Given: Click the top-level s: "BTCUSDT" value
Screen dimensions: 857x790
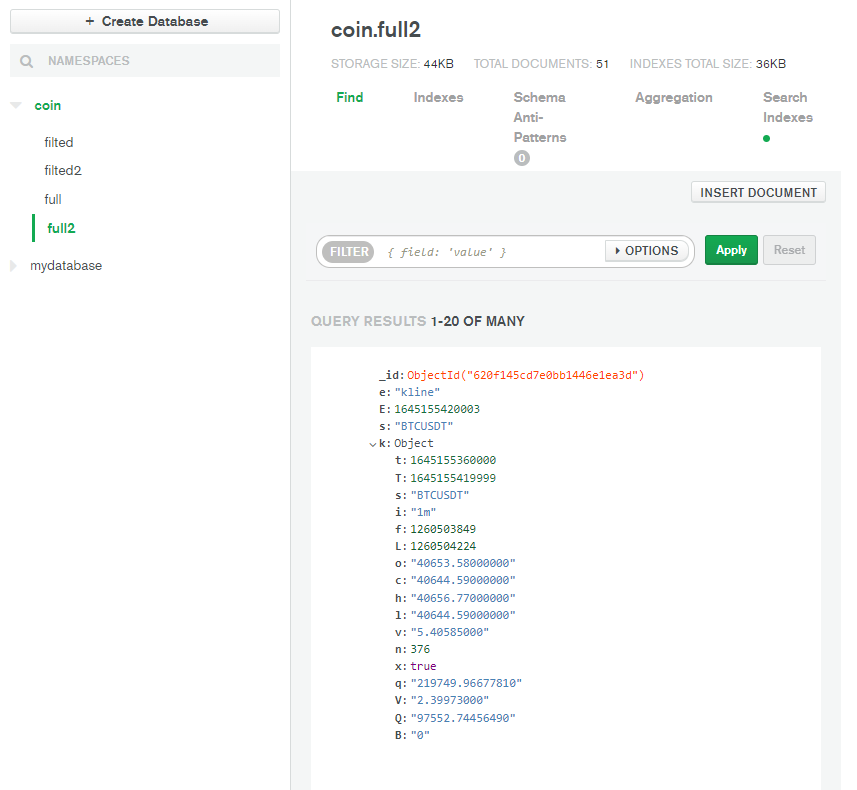Looking at the screenshot, I should click(x=424, y=426).
